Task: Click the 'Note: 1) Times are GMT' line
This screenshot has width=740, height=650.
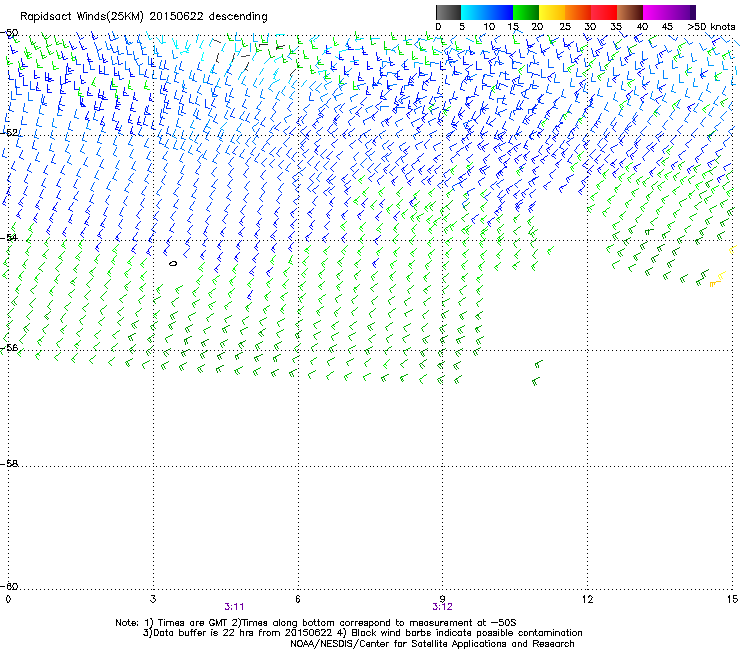Action: [x=316, y=623]
